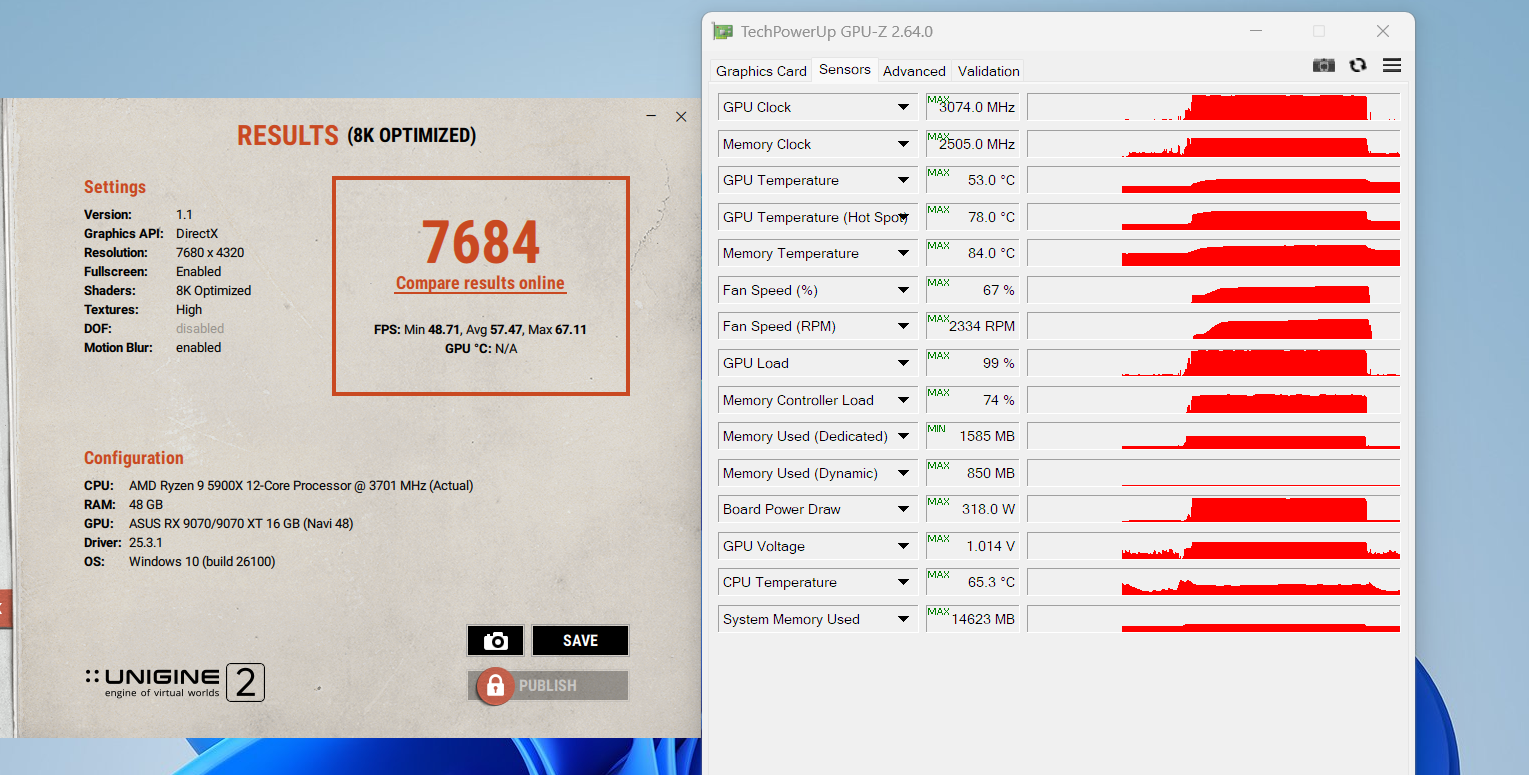Click the AMD Ryzen 9 5900X CPU entry
Screen dimensions: 1529x775
tap(278, 485)
